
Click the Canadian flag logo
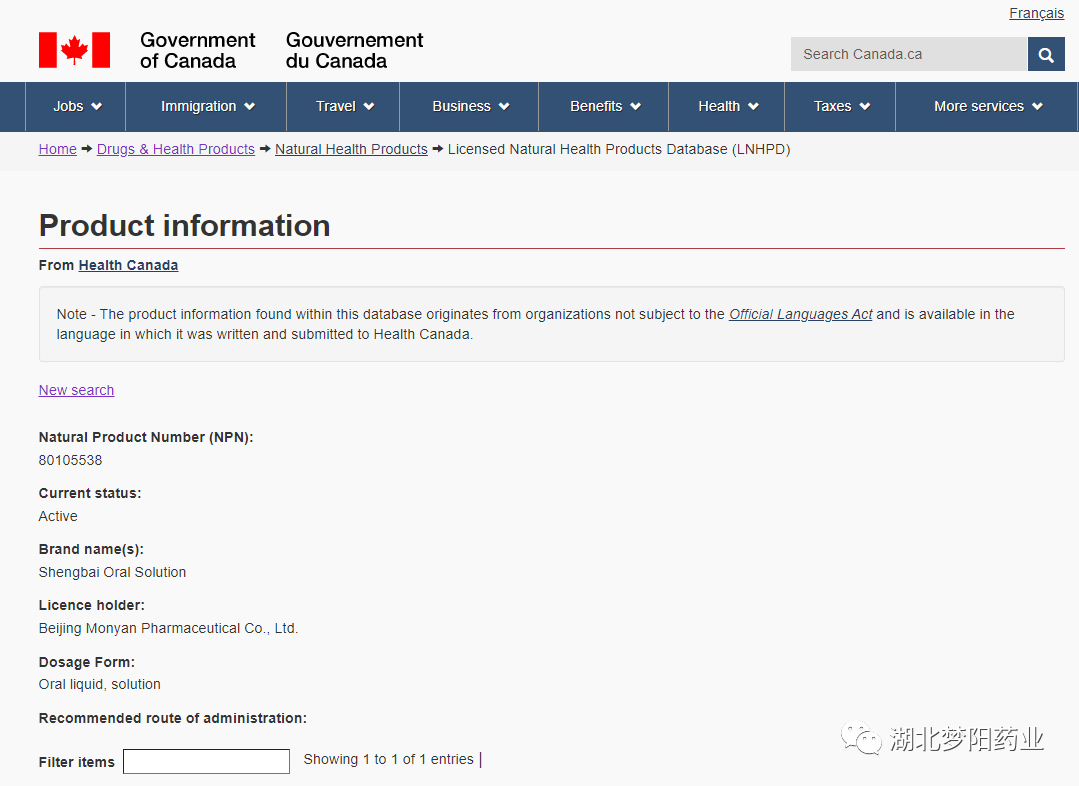pos(74,50)
